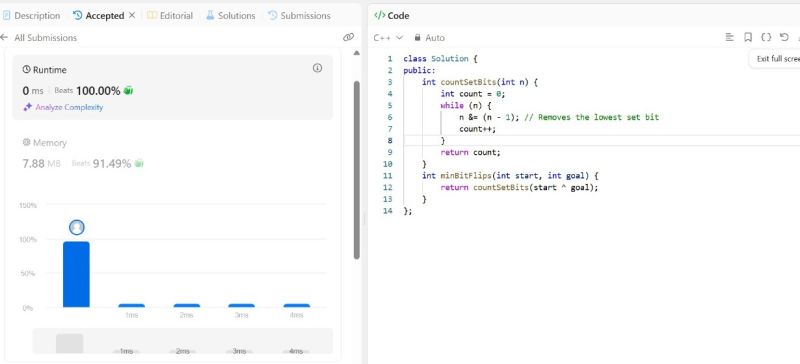The width and height of the screenshot is (800, 364).
Task: Click the 4ms bar in the chart
Action: coord(296,306)
